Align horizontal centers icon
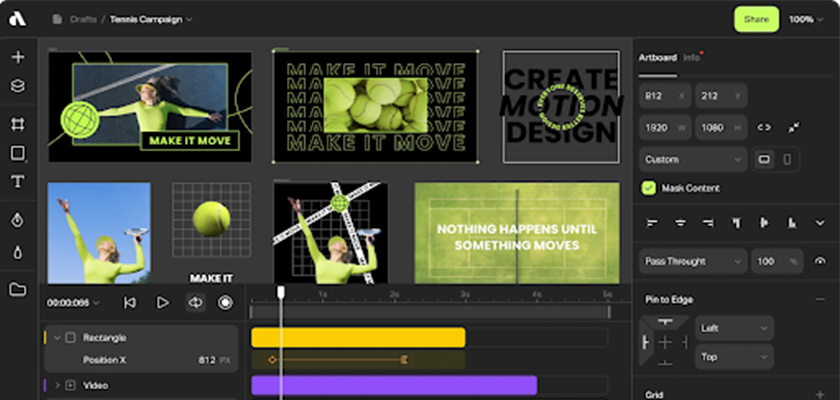This screenshot has height=400, width=840. [x=680, y=223]
